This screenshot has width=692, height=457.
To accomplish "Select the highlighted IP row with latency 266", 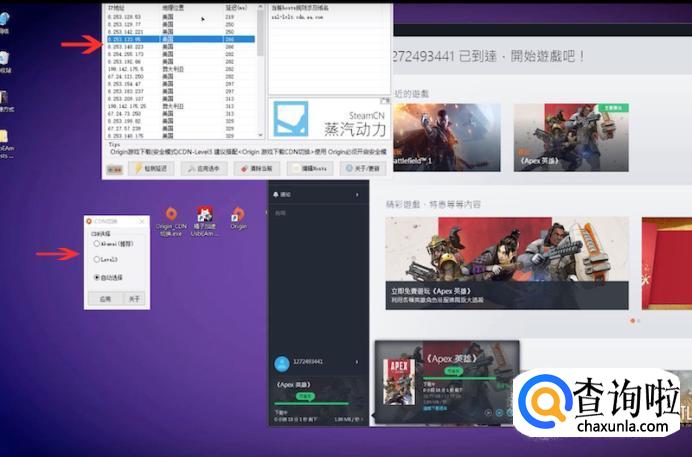I will pos(181,39).
